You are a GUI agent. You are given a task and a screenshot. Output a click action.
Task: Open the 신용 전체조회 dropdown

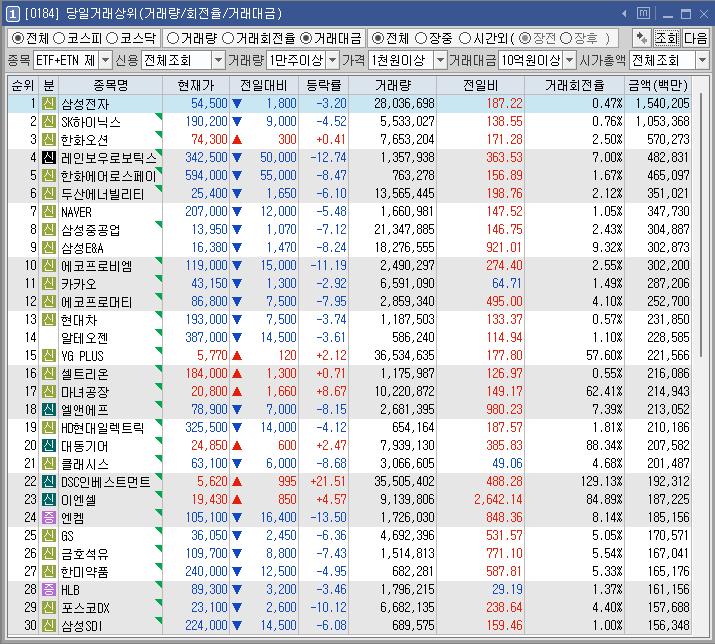tap(219, 60)
